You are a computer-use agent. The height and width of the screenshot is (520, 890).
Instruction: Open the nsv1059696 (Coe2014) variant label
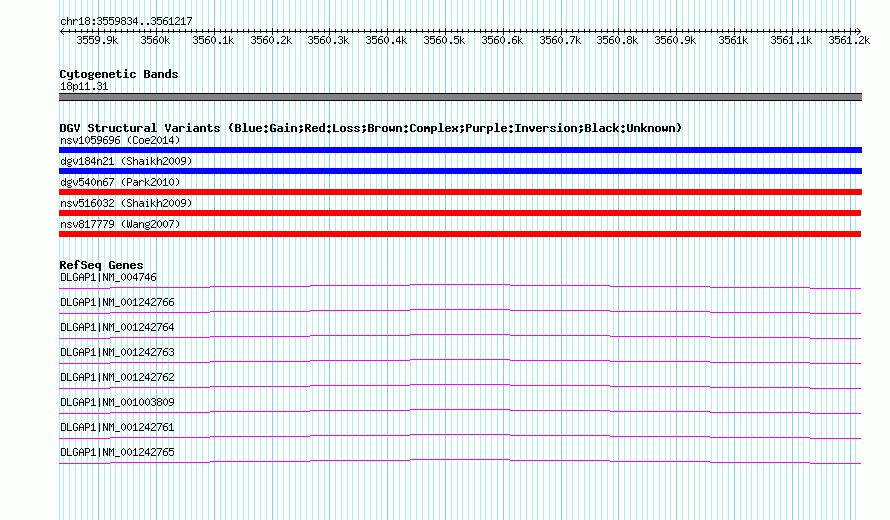pos(120,140)
